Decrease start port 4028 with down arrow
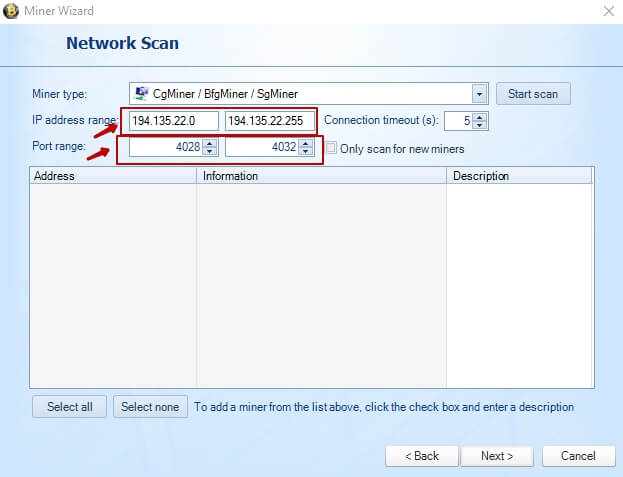 click(210, 151)
